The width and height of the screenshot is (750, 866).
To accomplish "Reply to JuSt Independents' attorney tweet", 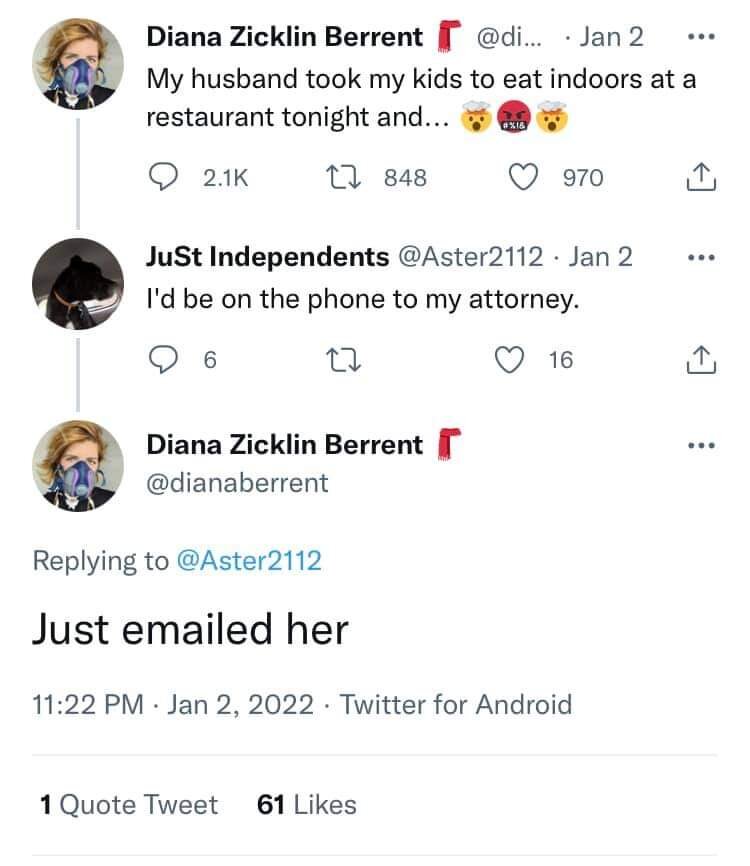I will click(162, 360).
